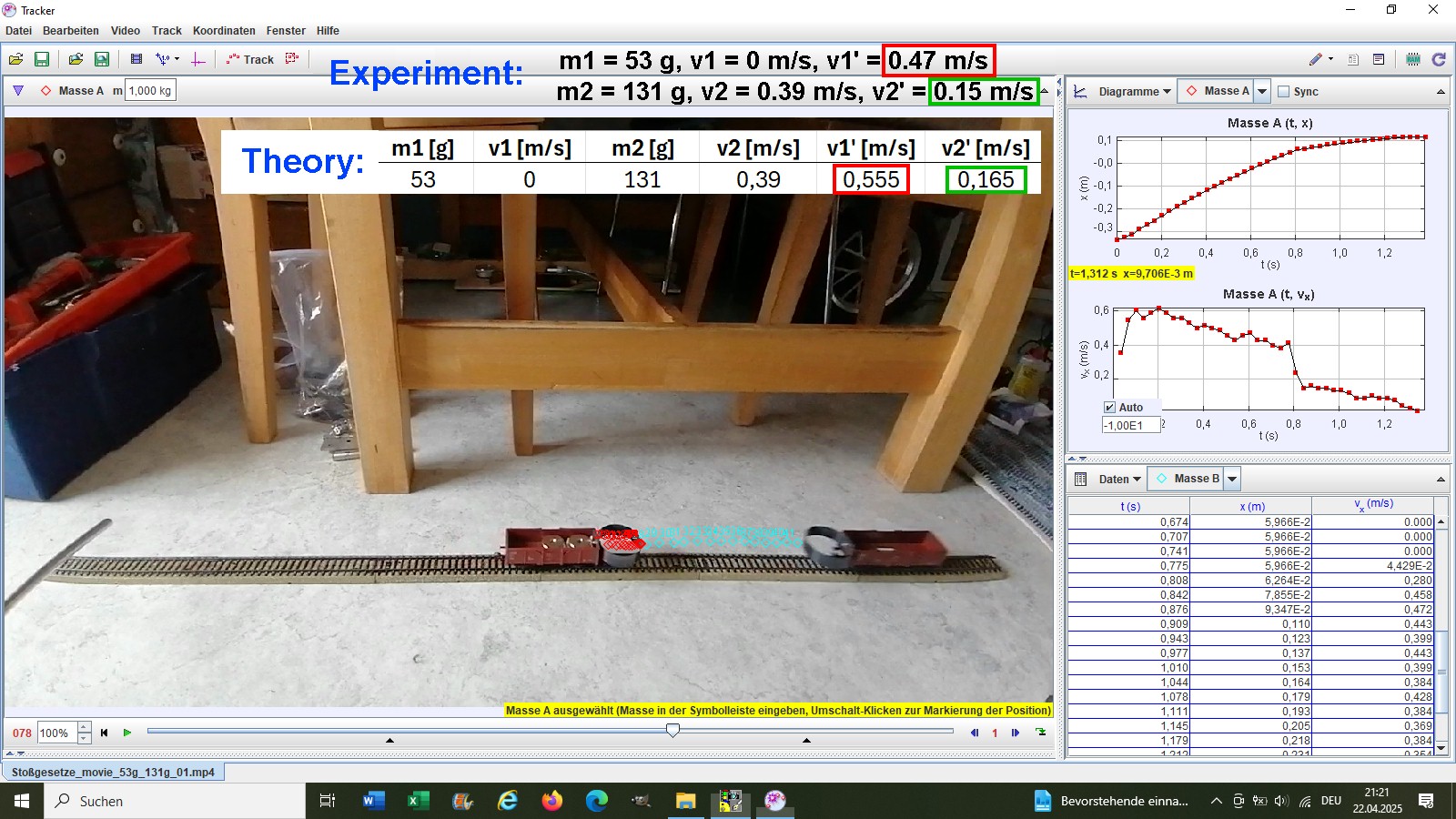
Task: Open the Daten dropdown
Action: coord(1118,479)
